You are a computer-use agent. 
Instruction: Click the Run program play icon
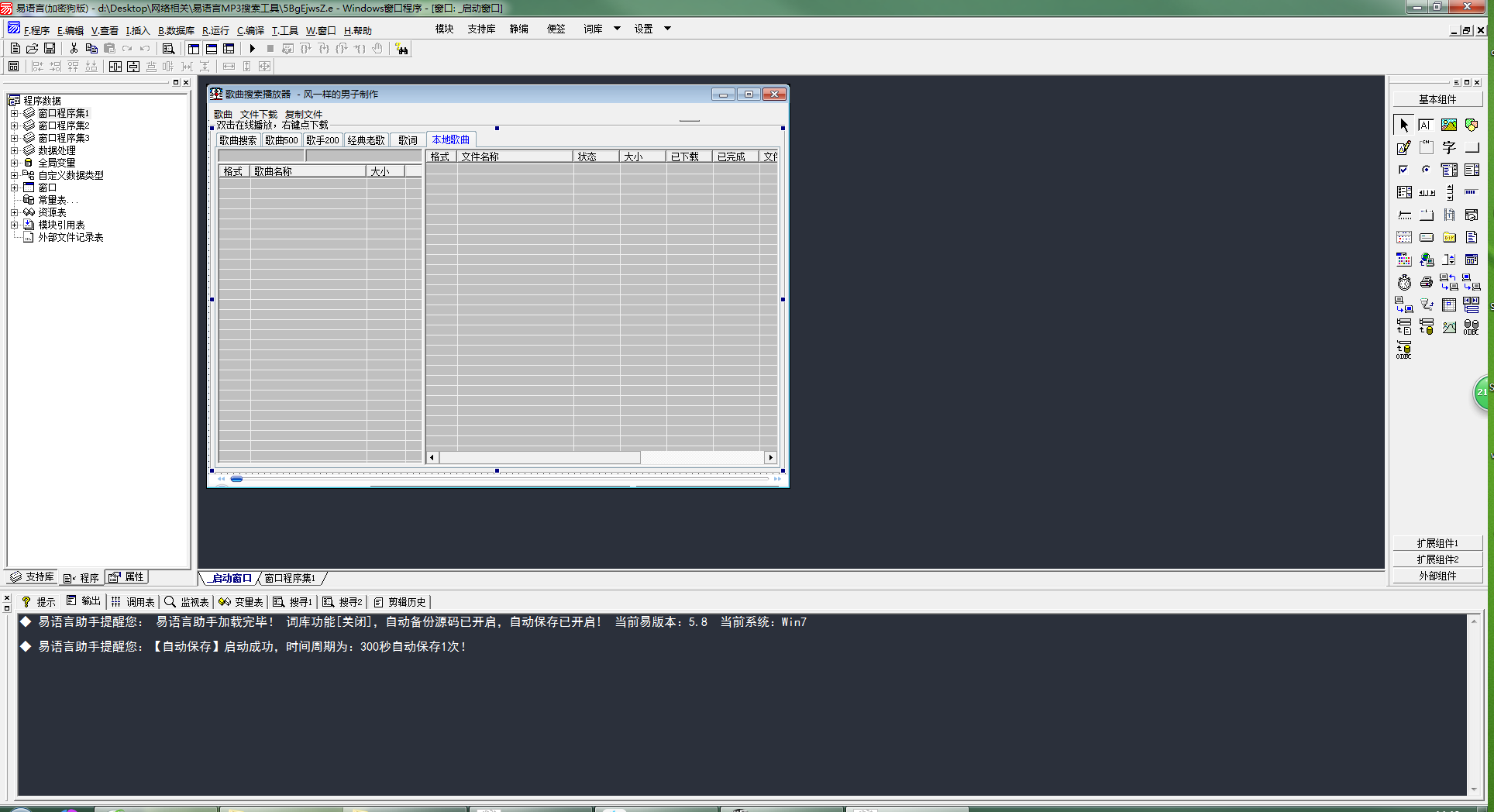pos(252,49)
